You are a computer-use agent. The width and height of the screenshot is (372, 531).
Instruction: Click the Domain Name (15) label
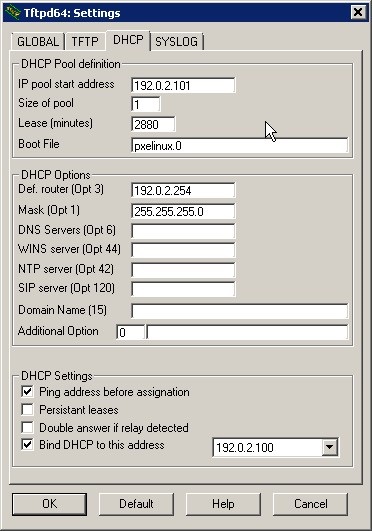[62, 310]
